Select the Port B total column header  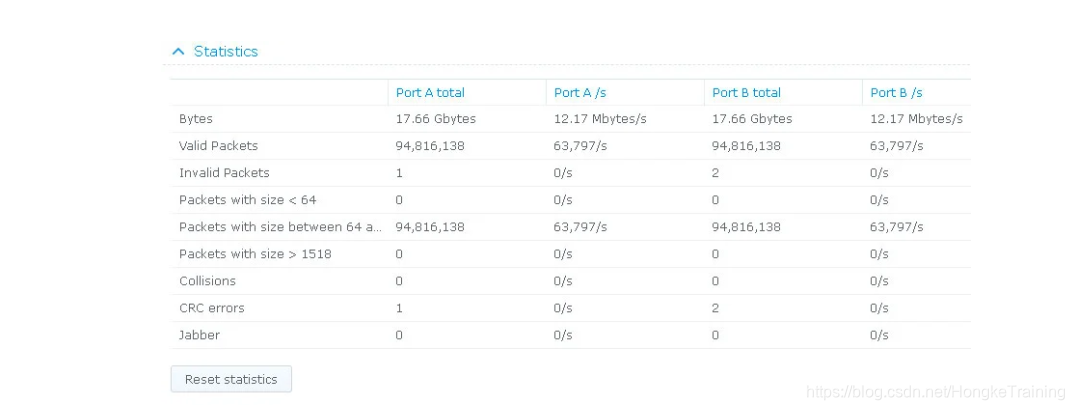tap(747, 92)
